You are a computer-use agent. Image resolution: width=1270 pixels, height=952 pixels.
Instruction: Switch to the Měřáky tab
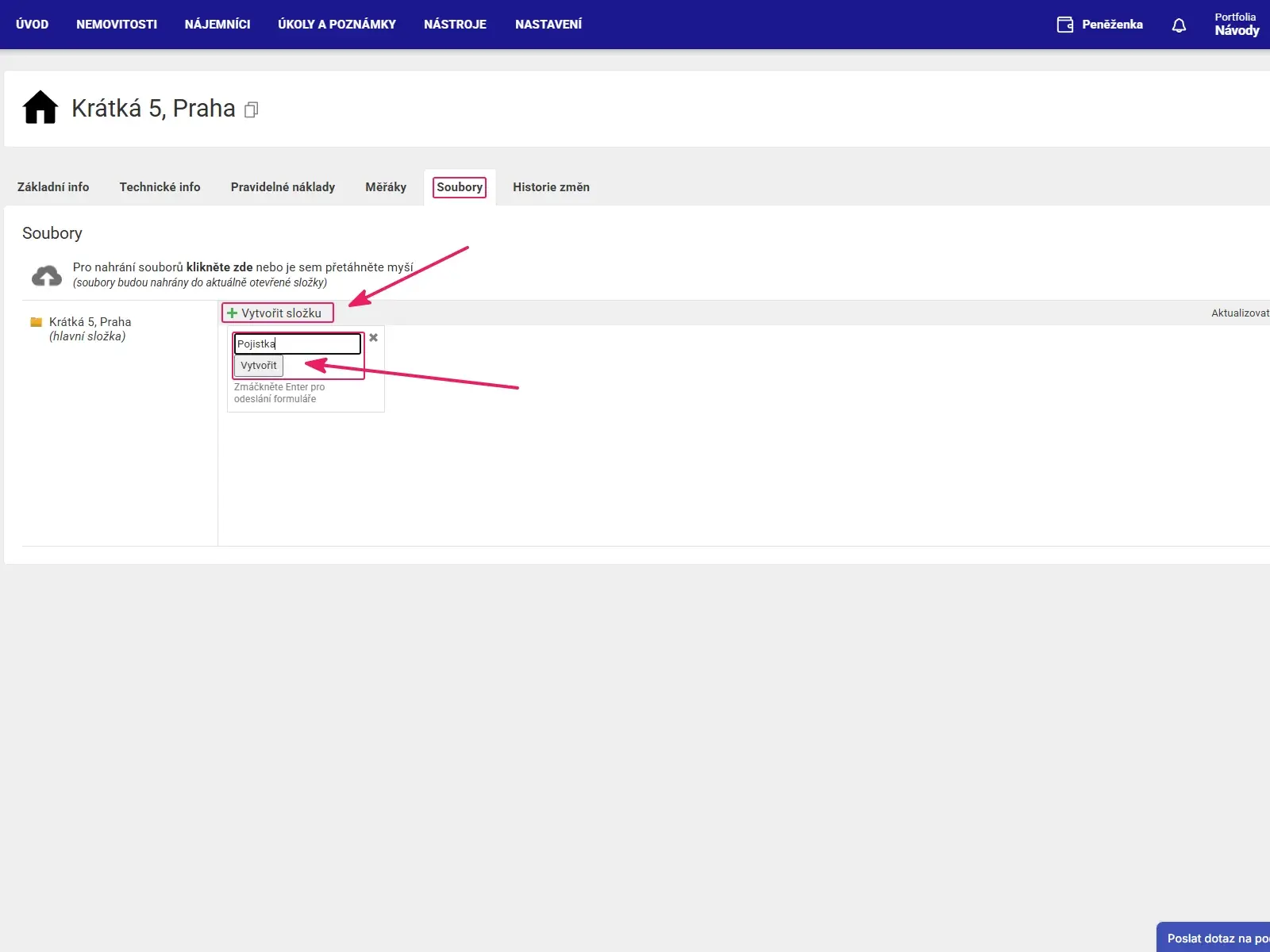(x=386, y=187)
